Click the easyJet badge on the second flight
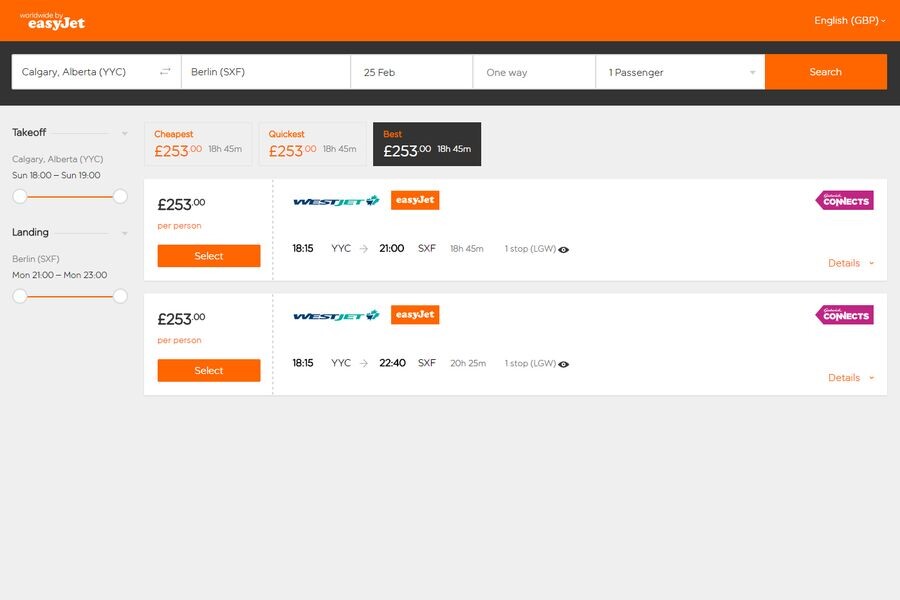 coord(415,314)
